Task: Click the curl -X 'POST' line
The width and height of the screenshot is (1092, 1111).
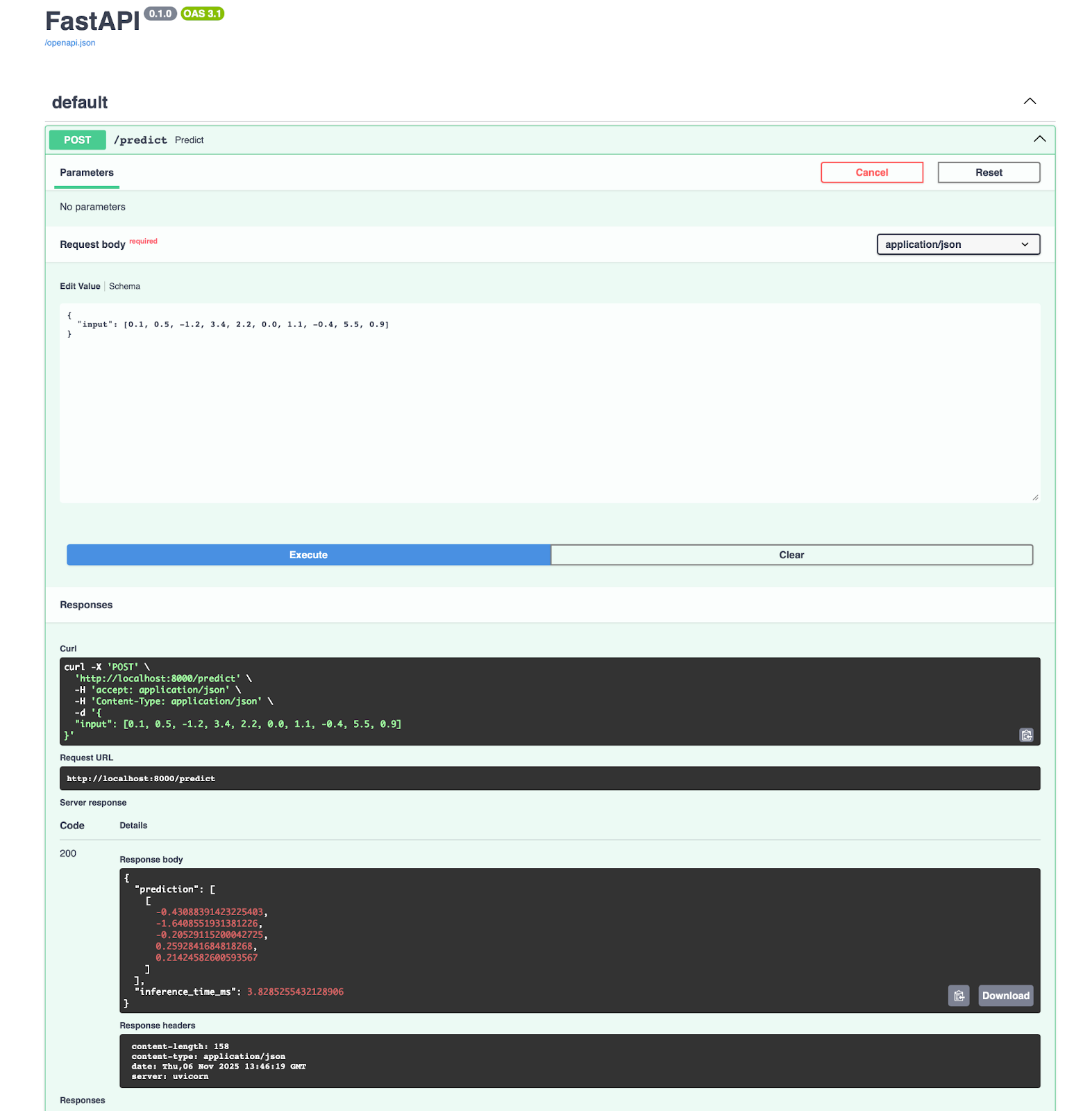Action: pos(107,667)
